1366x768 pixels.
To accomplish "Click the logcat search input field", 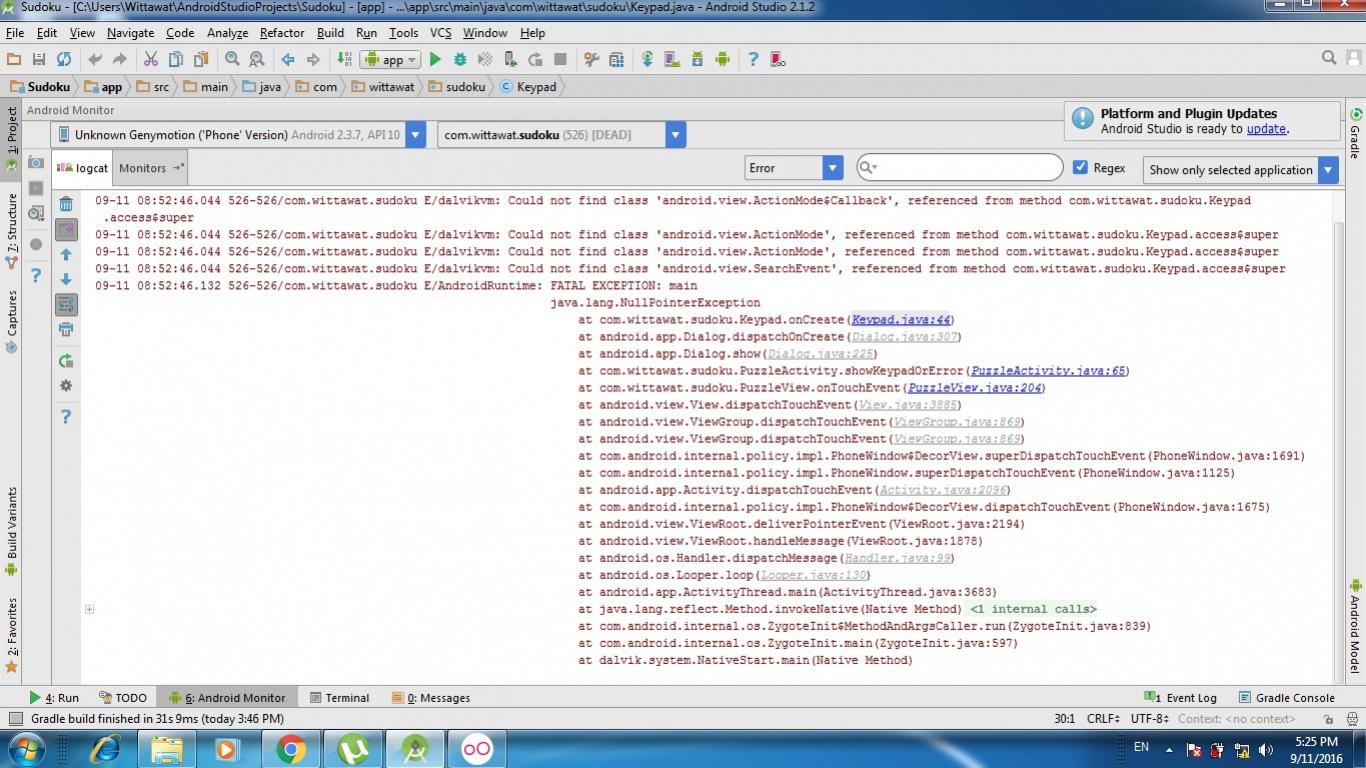I will click(959, 168).
